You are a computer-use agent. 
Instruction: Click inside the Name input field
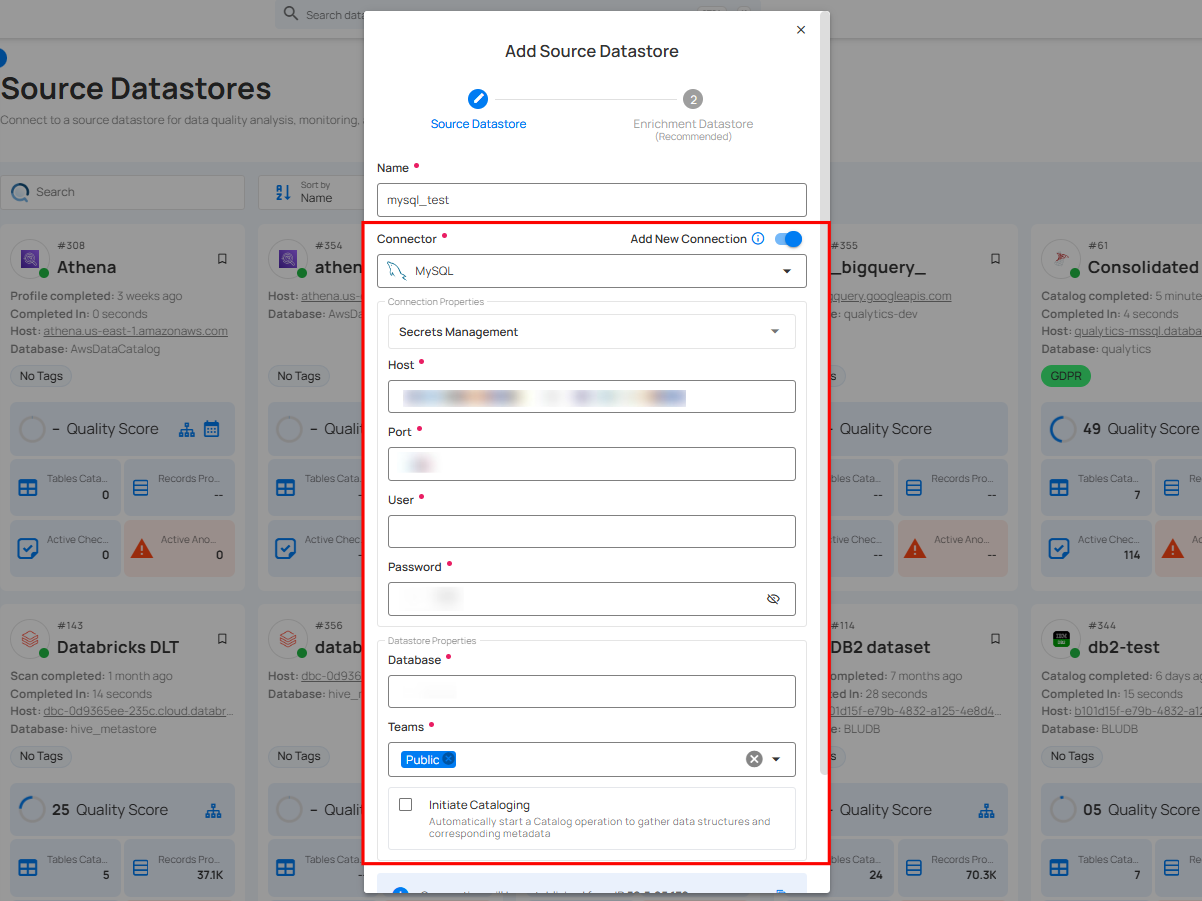(x=591, y=200)
